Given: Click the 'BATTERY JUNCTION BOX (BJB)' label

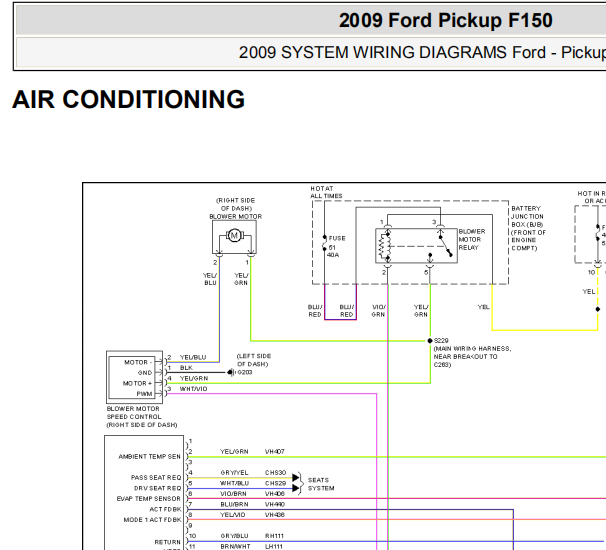Looking at the screenshot, I should click(x=527, y=216).
